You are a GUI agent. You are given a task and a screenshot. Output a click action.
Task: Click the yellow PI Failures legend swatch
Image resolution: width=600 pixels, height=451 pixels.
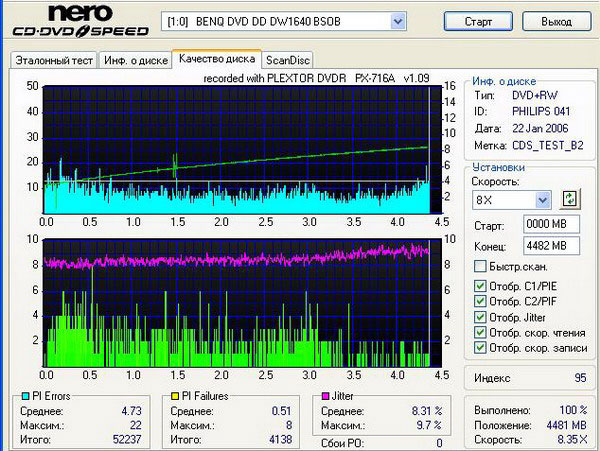175,396
